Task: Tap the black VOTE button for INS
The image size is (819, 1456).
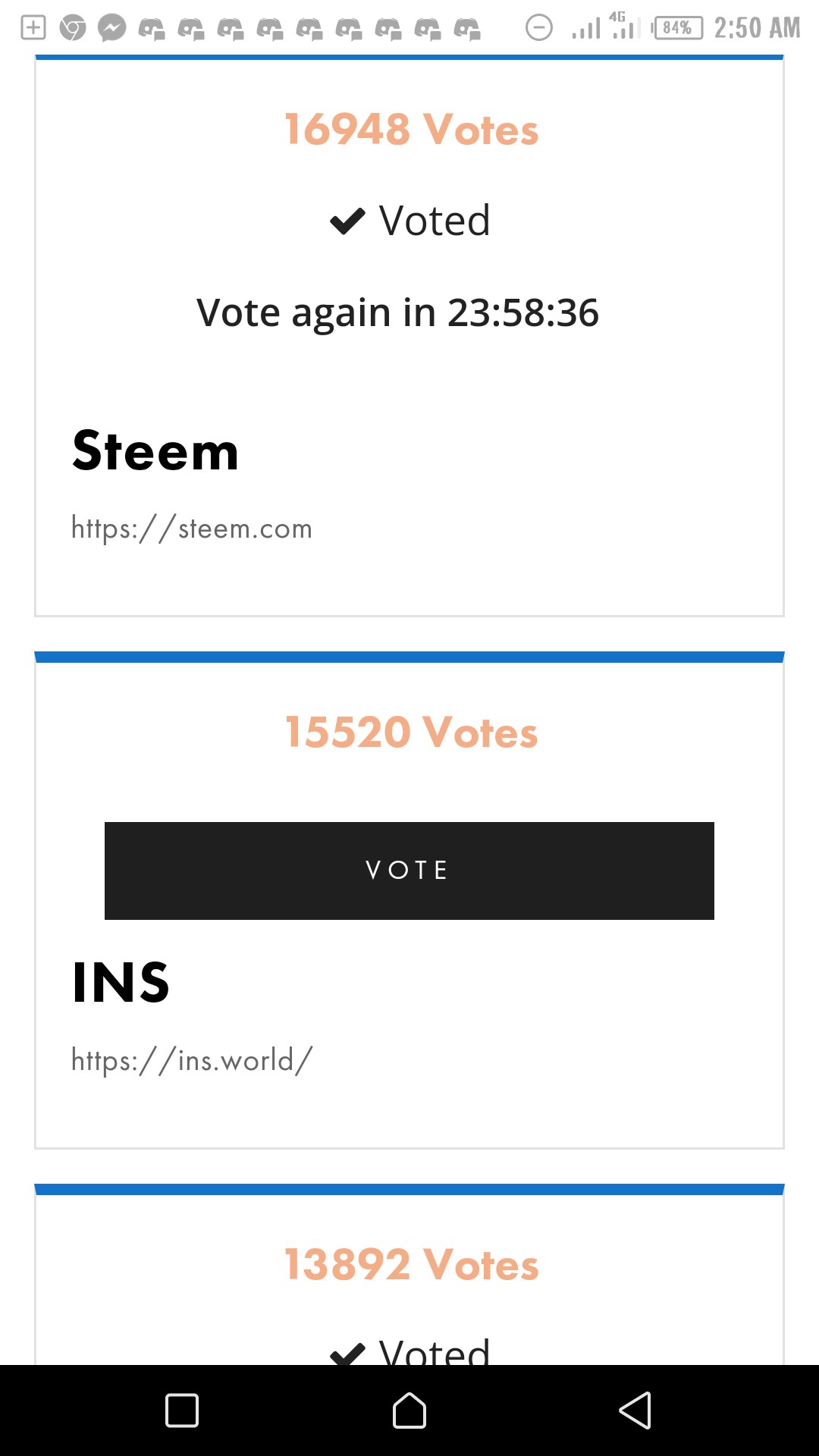Action: pos(409,871)
